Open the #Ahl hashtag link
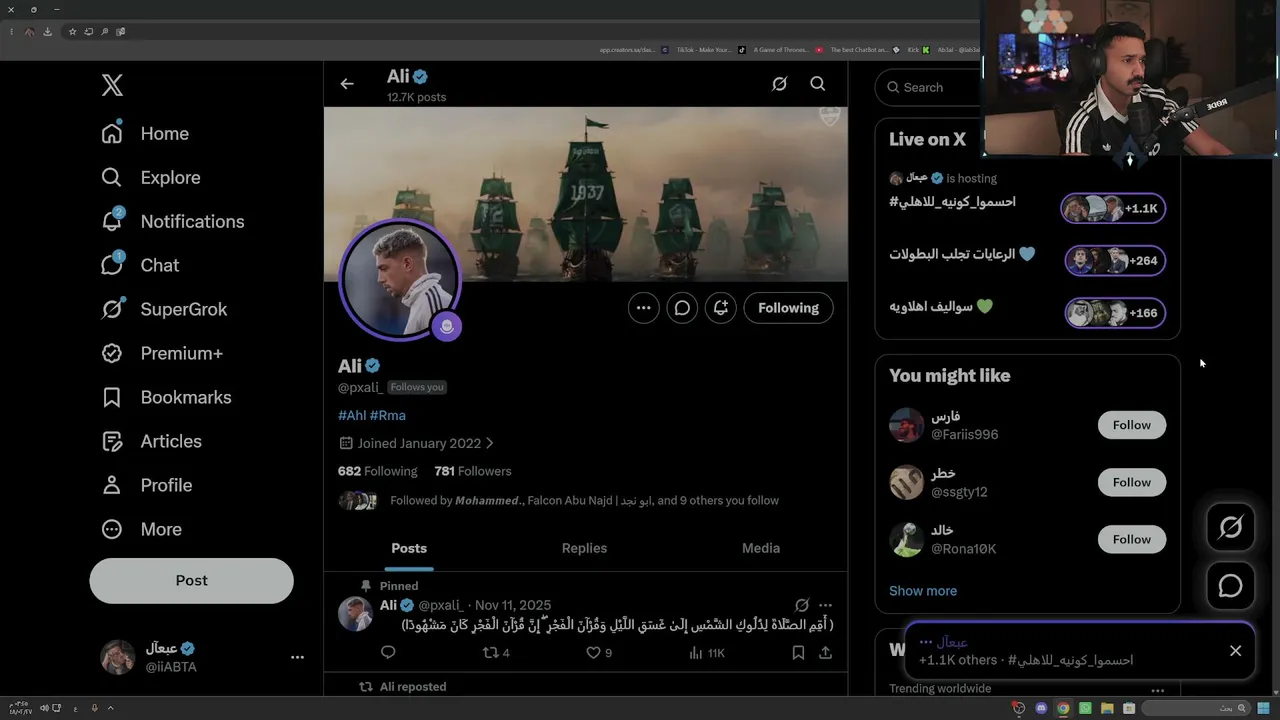 coord(352,415)
